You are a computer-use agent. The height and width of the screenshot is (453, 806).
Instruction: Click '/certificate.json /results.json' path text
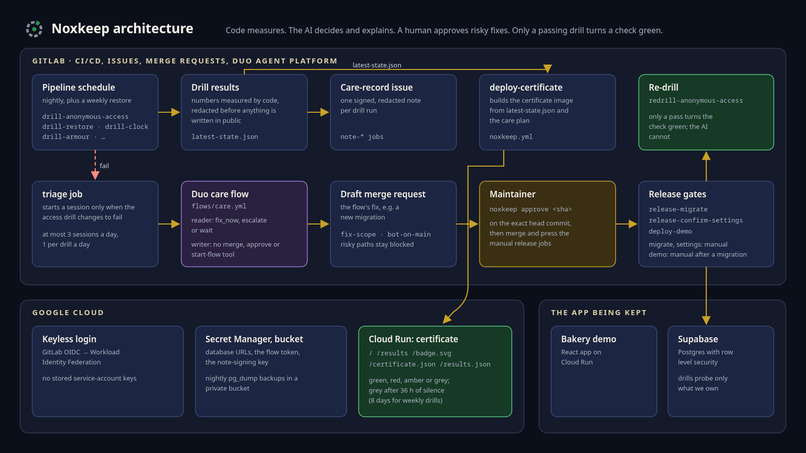(429, 364)
